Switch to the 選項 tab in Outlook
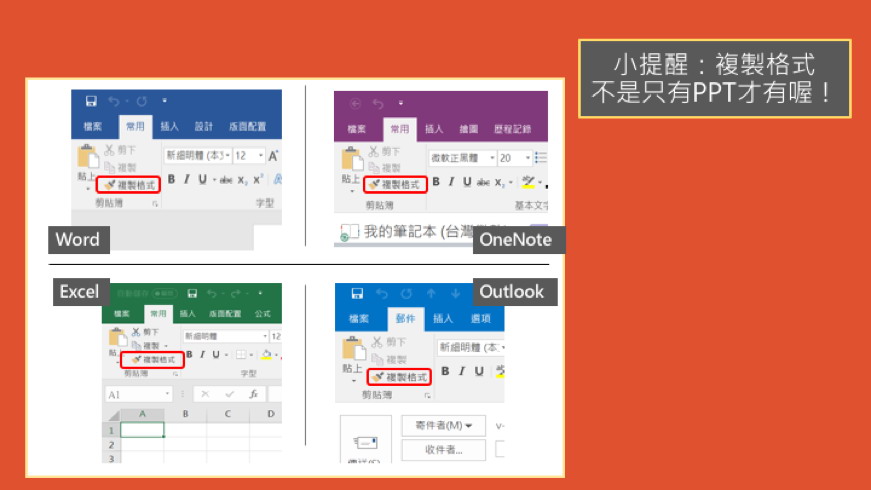The height and width of the screenshot is (490, 871). (480, 319)
